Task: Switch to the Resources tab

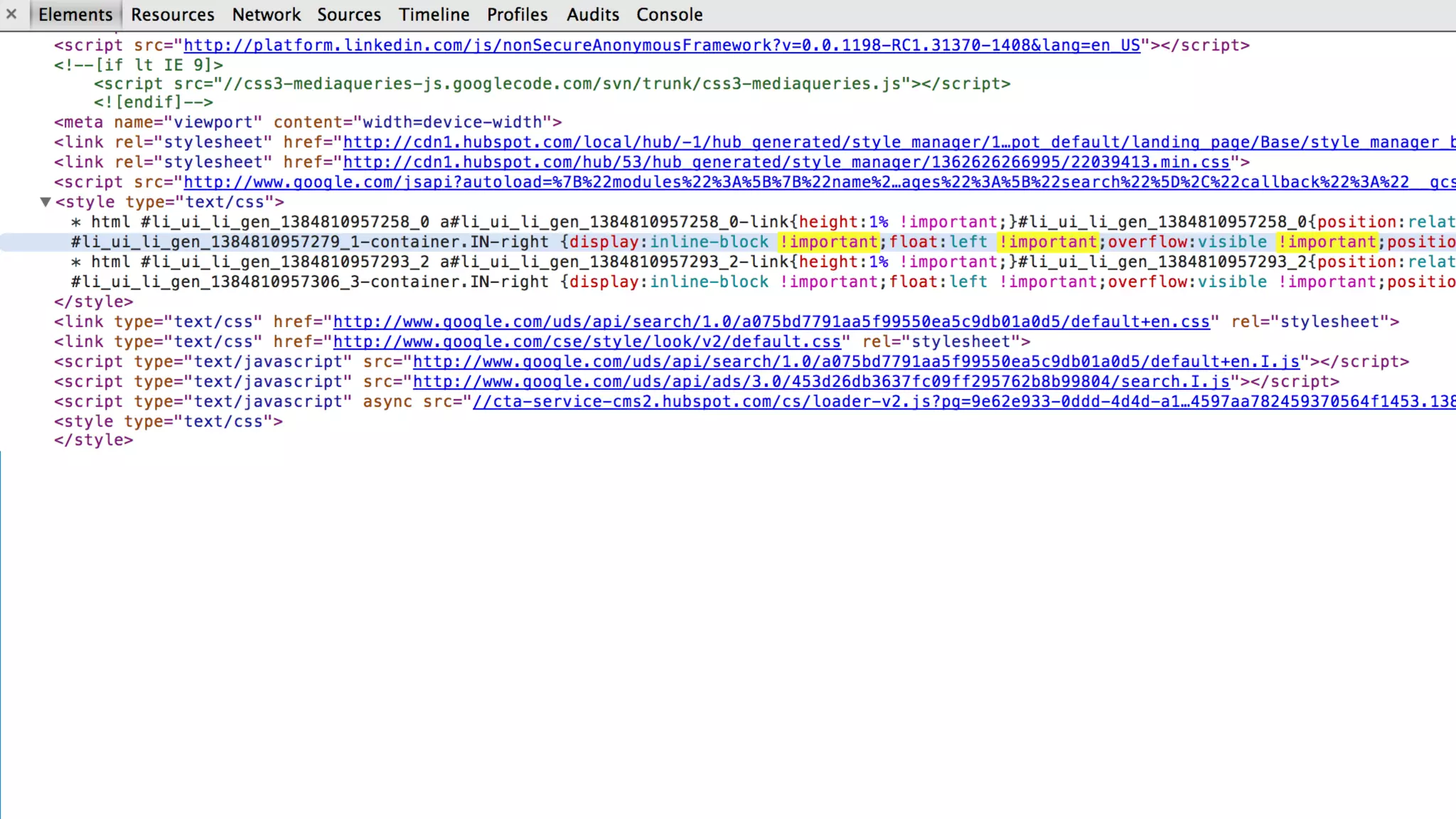Action: click(172, 14)
